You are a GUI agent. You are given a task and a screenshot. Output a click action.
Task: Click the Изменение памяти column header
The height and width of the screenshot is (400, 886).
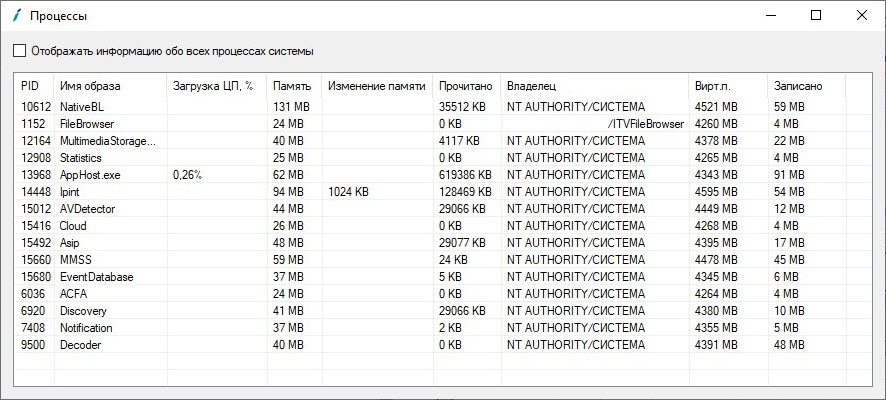pyautogui.click(x=376, y=87)
